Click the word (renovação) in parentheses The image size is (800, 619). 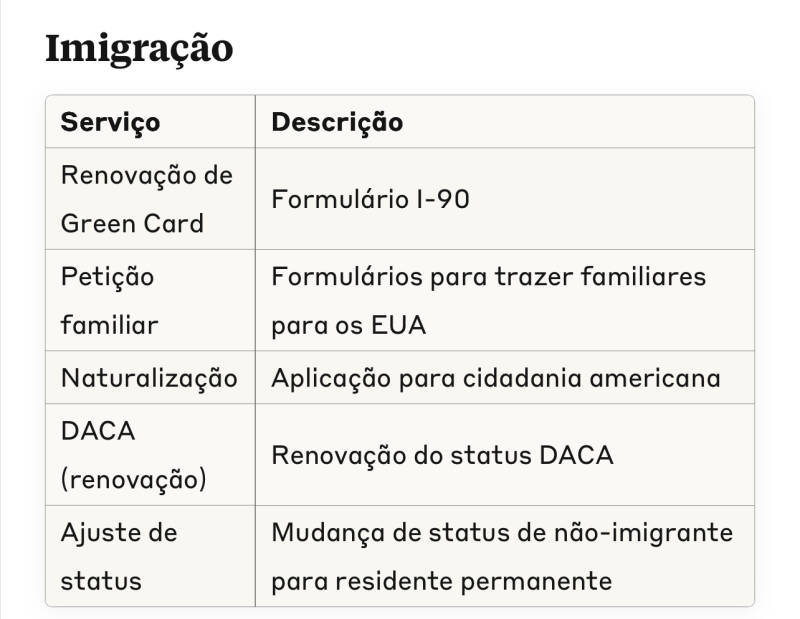coord(133,480)
